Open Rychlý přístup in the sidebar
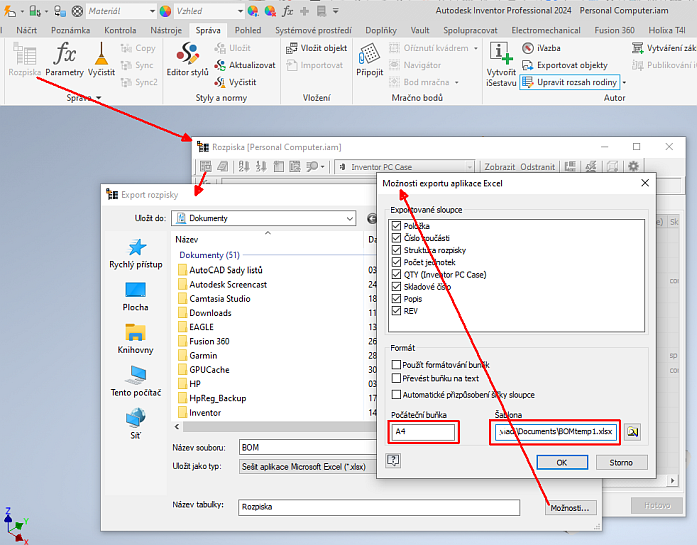The image size is (697, 545). click(135, 254)
